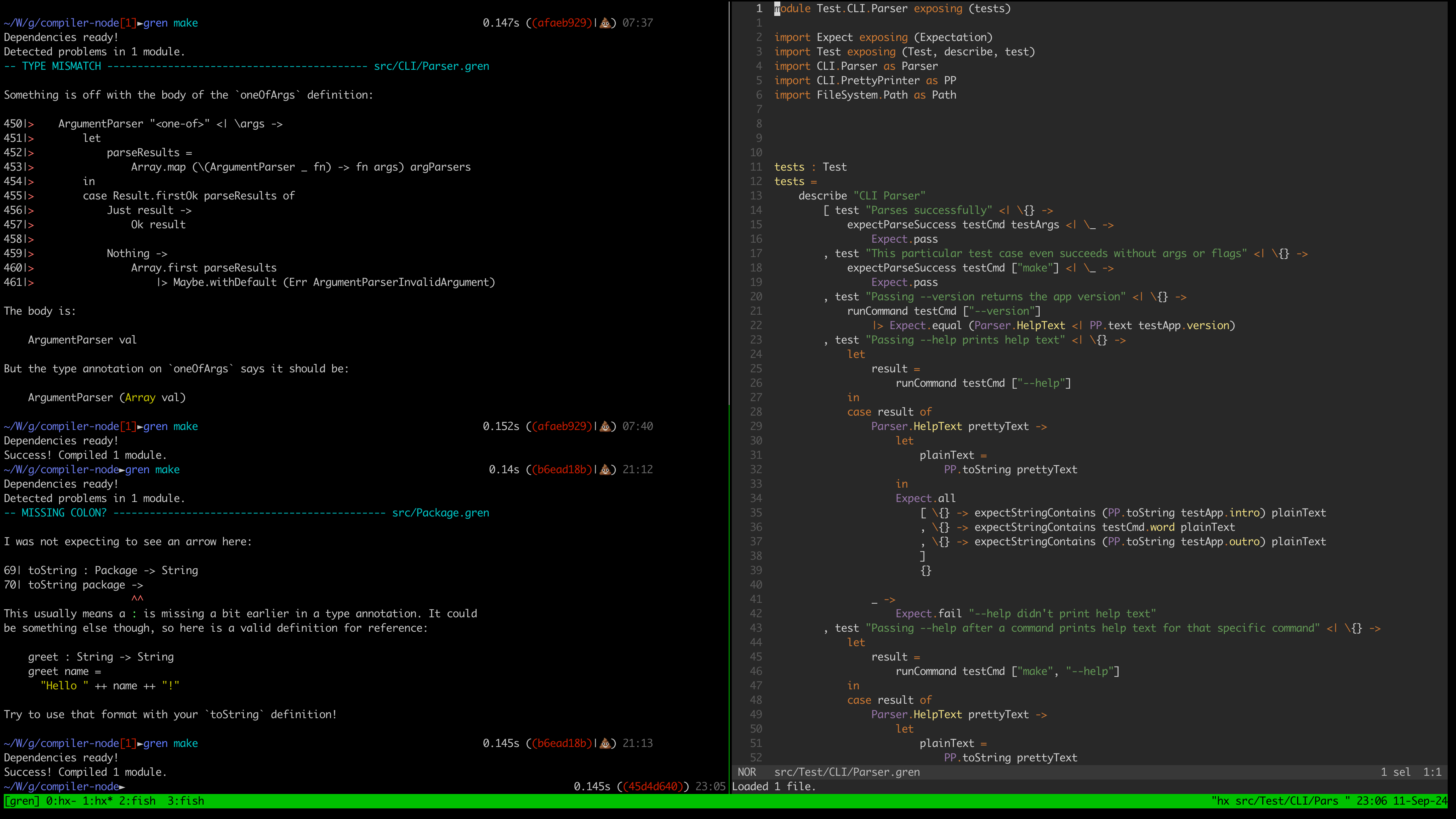Click 'testApp.outro' on editor line 37

1220,541
